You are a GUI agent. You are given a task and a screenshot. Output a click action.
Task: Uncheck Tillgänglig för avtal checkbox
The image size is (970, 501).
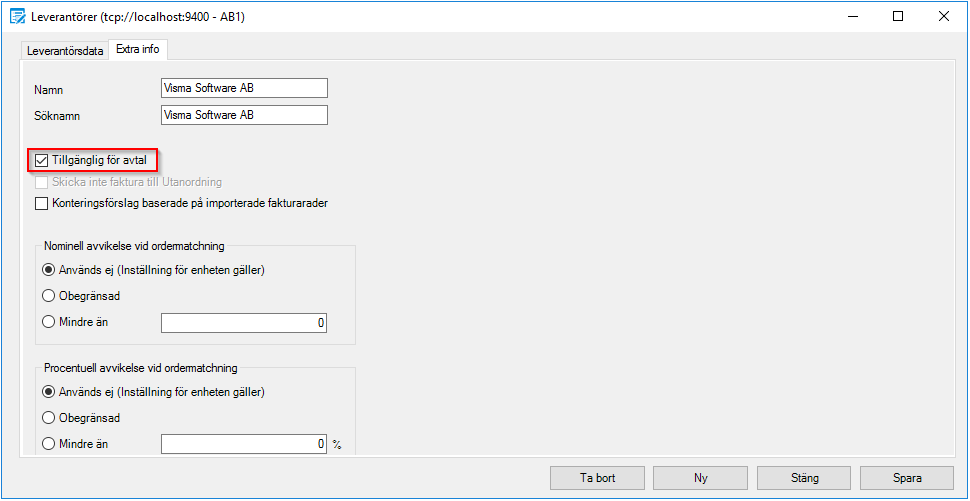41,161
